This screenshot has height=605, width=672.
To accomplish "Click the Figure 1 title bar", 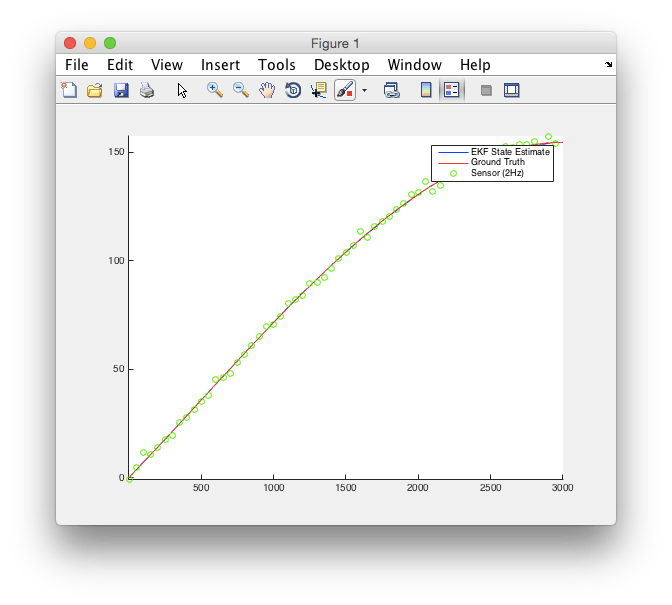I will pos(335,43).
